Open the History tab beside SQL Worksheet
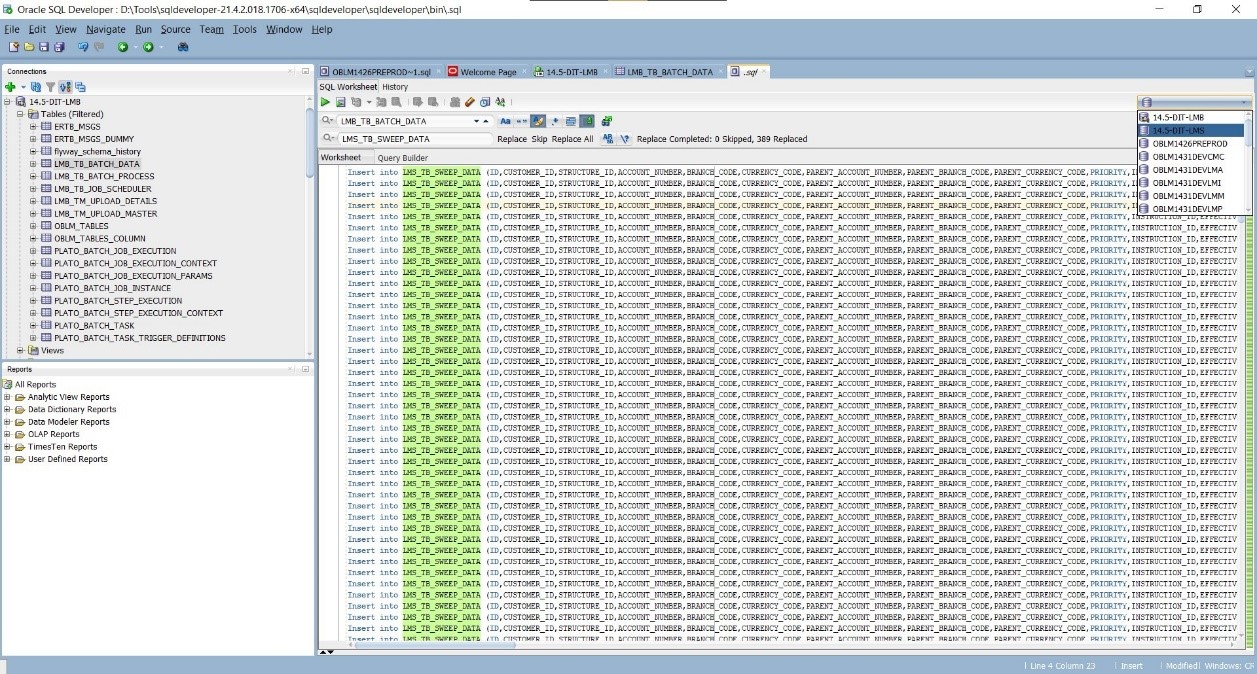The height and width of the screenshot is (674, 1257). [395, 87]
